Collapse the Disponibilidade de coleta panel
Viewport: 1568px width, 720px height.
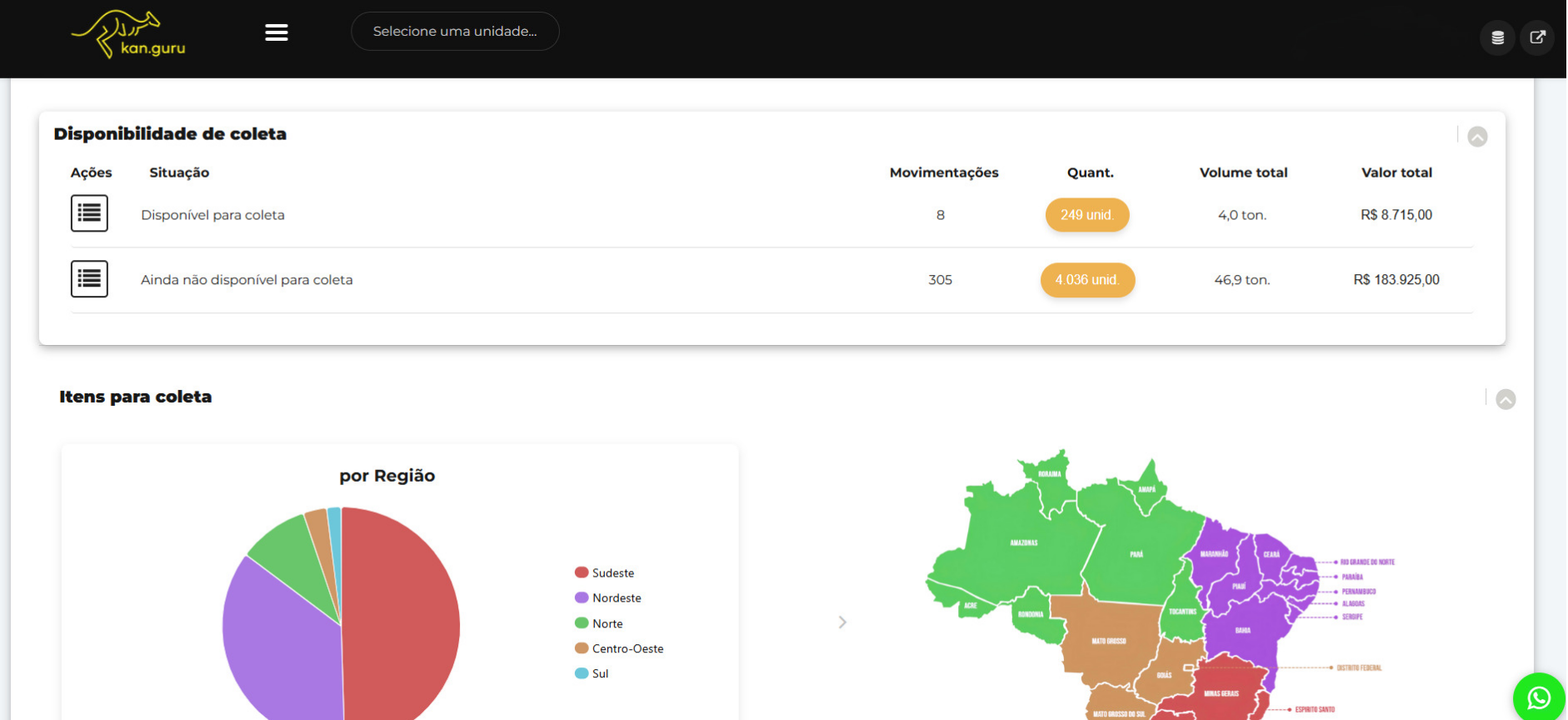1477,137
